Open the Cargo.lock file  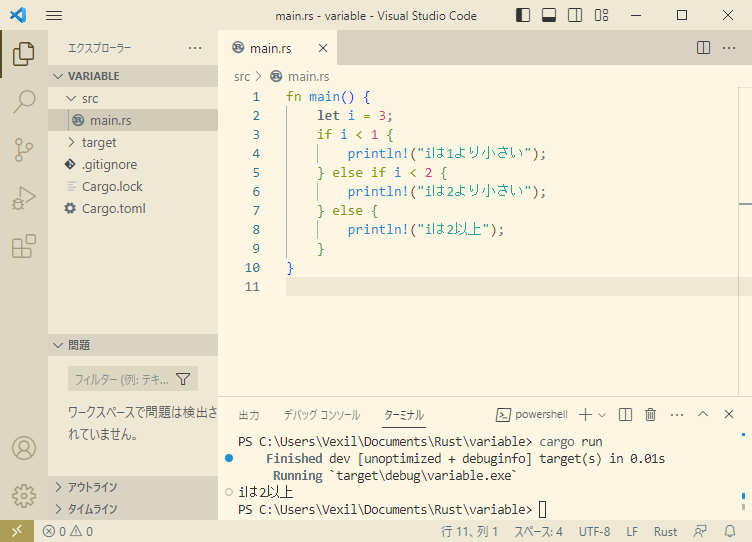point(133,187)
